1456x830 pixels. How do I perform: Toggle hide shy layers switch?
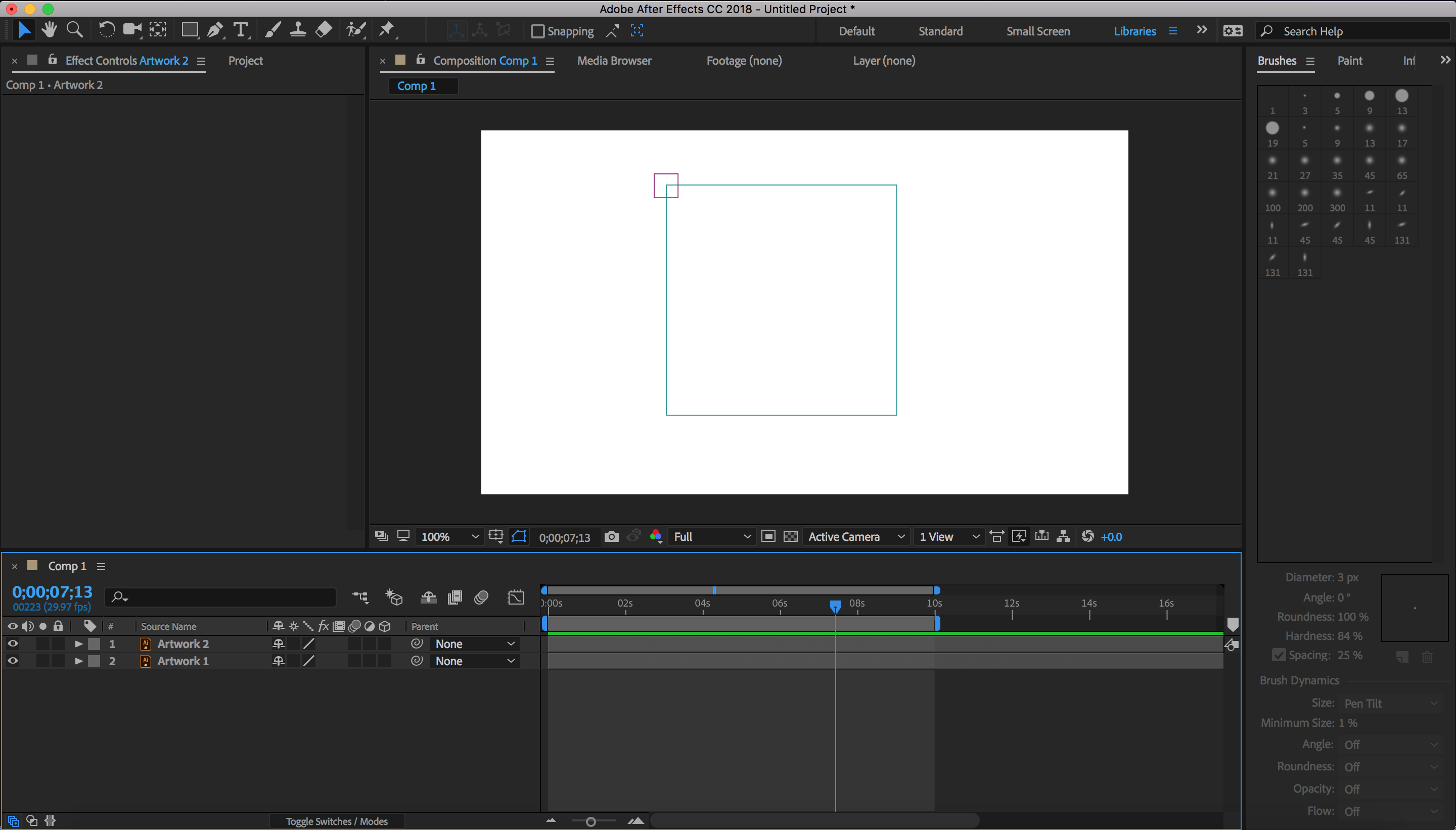(428, 597)
